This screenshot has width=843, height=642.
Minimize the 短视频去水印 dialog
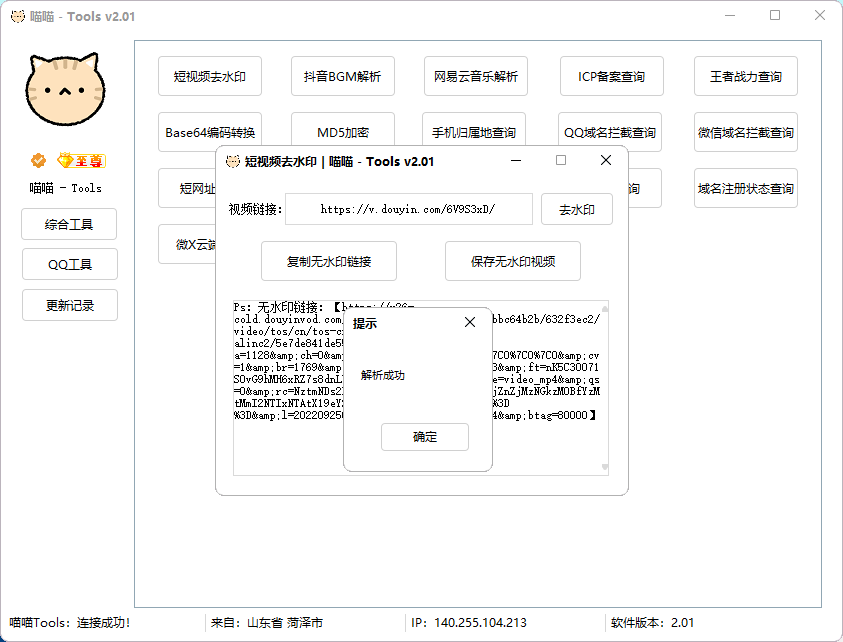[516, 160]
